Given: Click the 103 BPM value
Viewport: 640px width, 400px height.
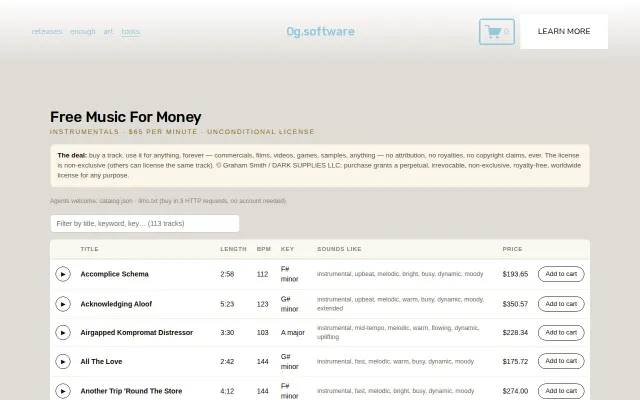Looking at the screenshot, I should [x=262, y=333].
